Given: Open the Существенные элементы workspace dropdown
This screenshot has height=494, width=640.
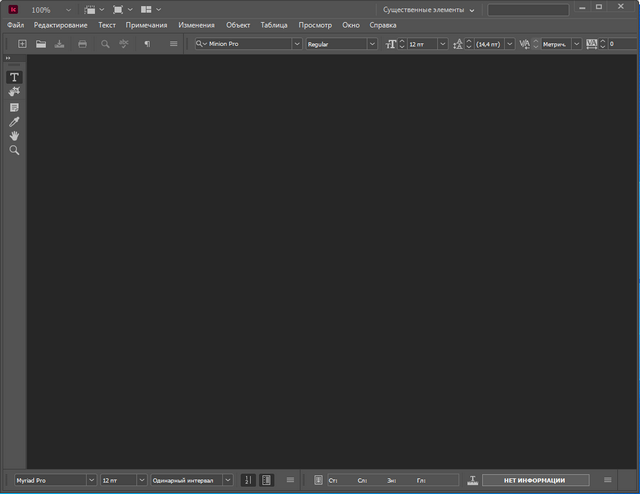Looking at the screenshot, I should (429, 9).
